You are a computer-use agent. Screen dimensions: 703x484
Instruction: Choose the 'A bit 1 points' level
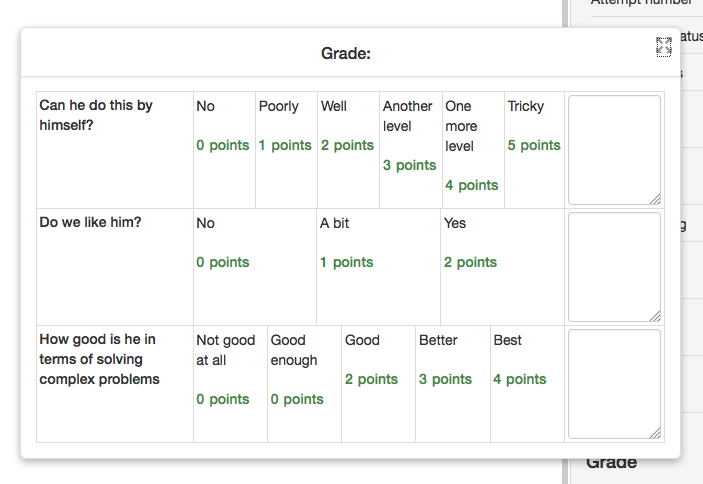378,267
